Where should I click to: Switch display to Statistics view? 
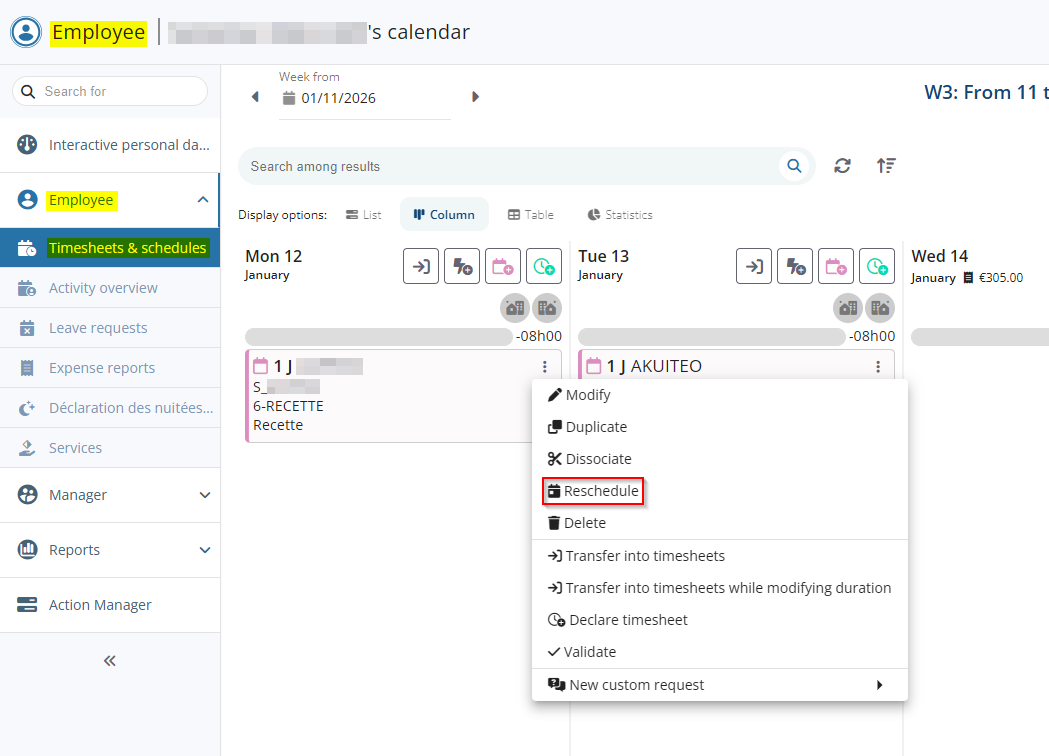(x=620, y=215)
